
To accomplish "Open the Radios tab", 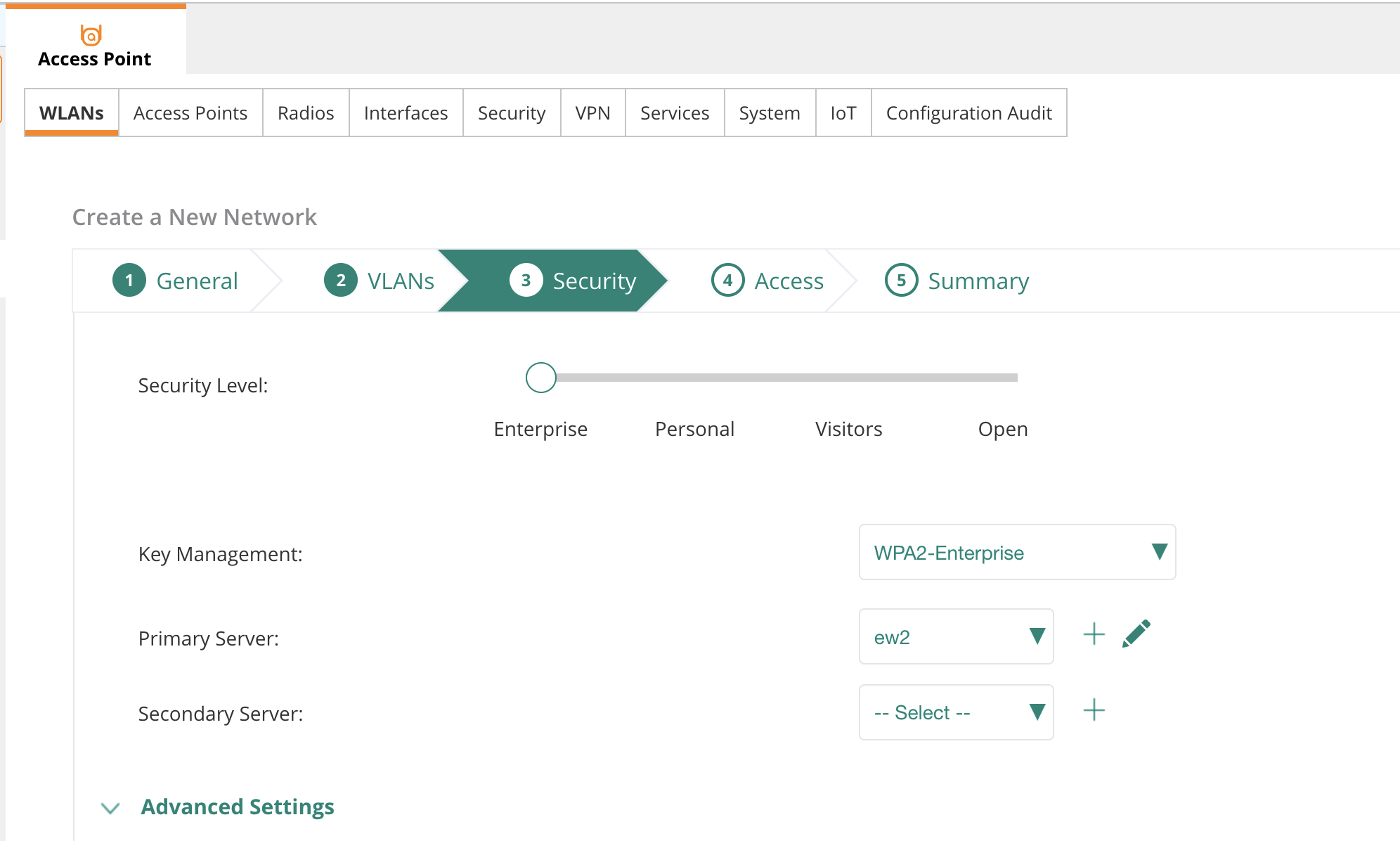I will click(305, 113).
